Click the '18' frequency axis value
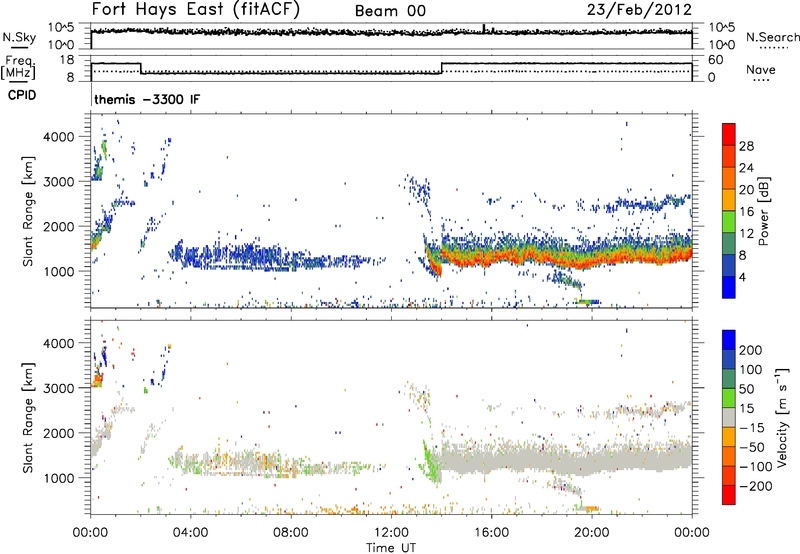Viewport: 800px width, 554px height. tap(67, 60)
